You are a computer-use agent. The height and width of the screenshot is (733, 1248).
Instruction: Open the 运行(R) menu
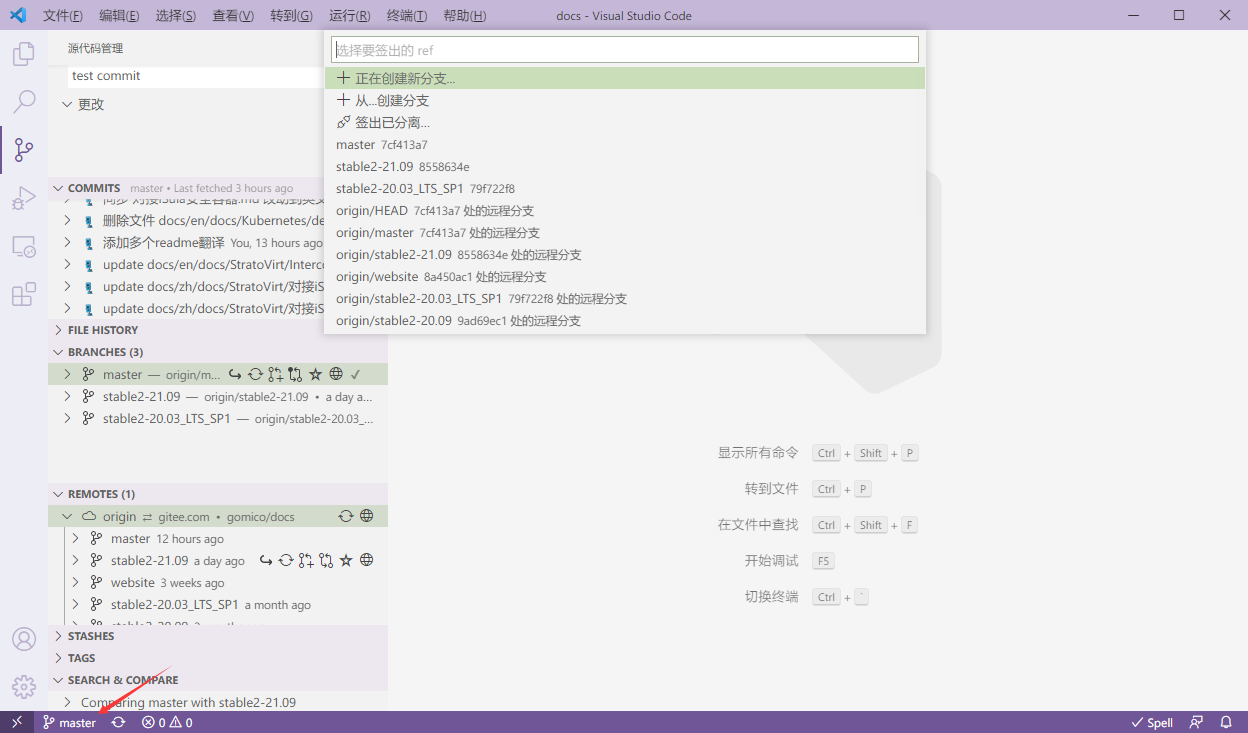click(349, 16)
